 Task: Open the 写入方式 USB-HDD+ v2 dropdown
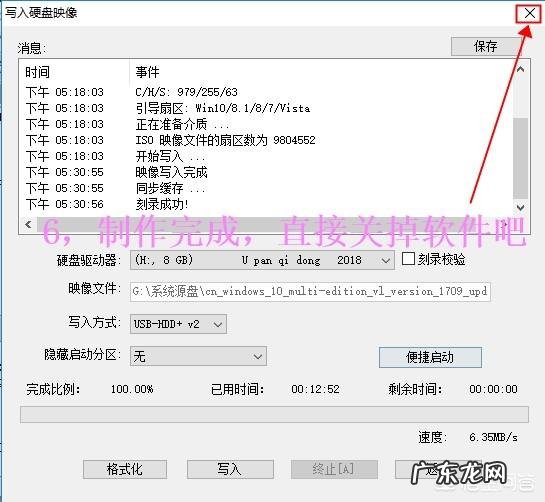pyautogui.click(x=178, y=324)
